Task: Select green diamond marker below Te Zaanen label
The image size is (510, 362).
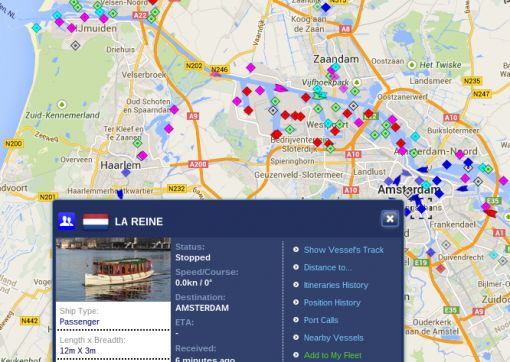Action: [x=138, y=144]
